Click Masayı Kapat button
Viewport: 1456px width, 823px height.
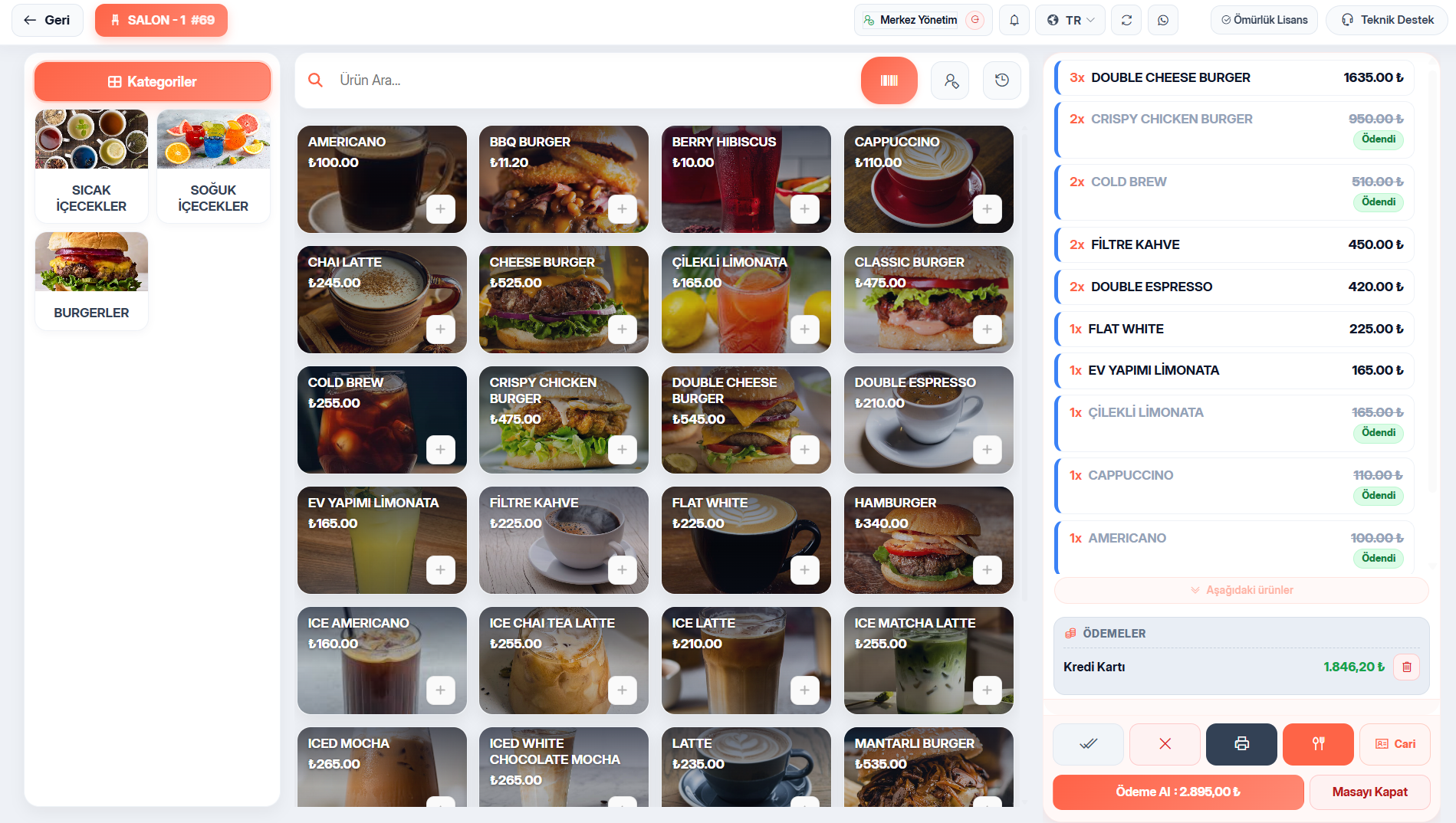pos(1369,792)
